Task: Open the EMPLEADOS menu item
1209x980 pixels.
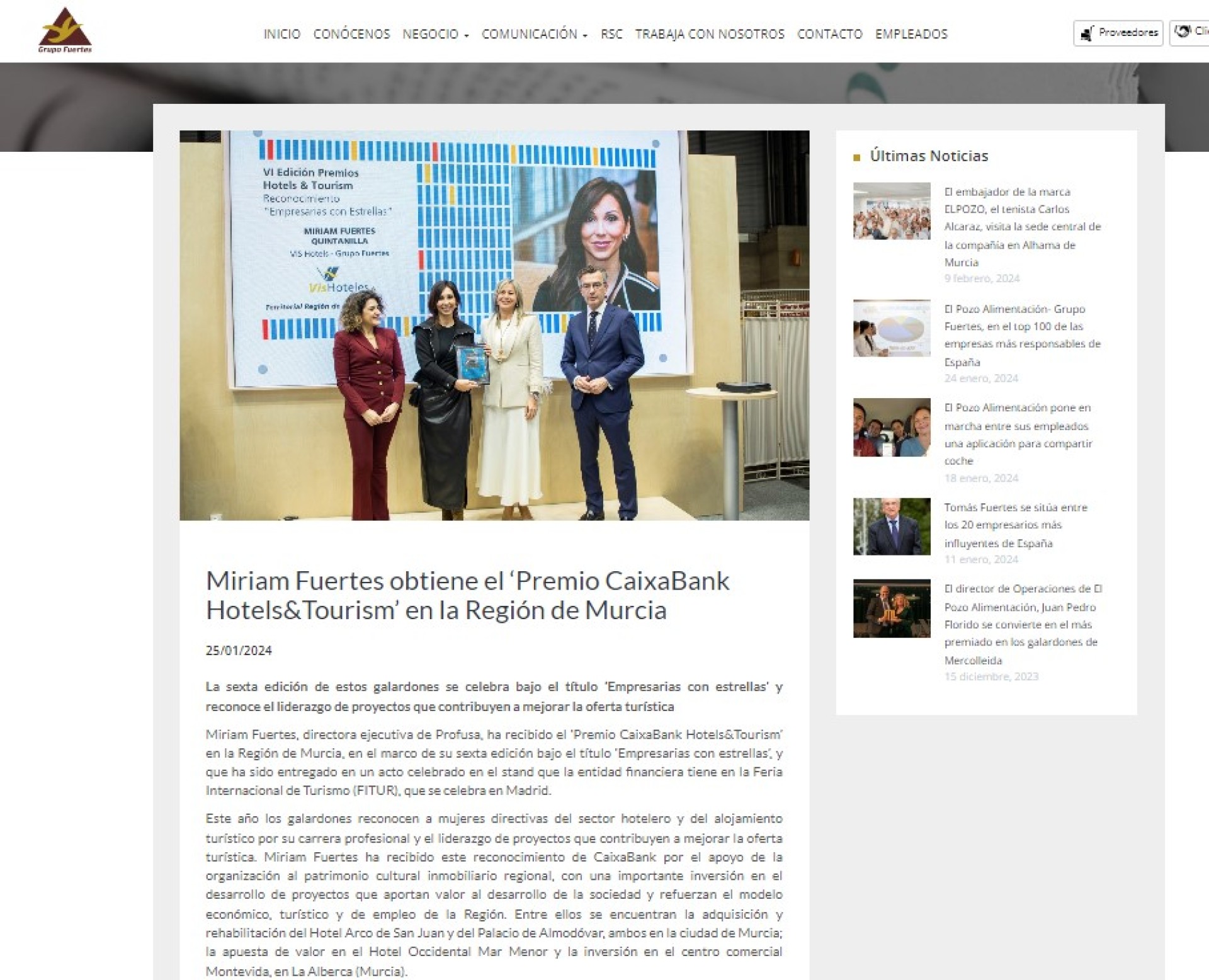Action: pos(911,34)
